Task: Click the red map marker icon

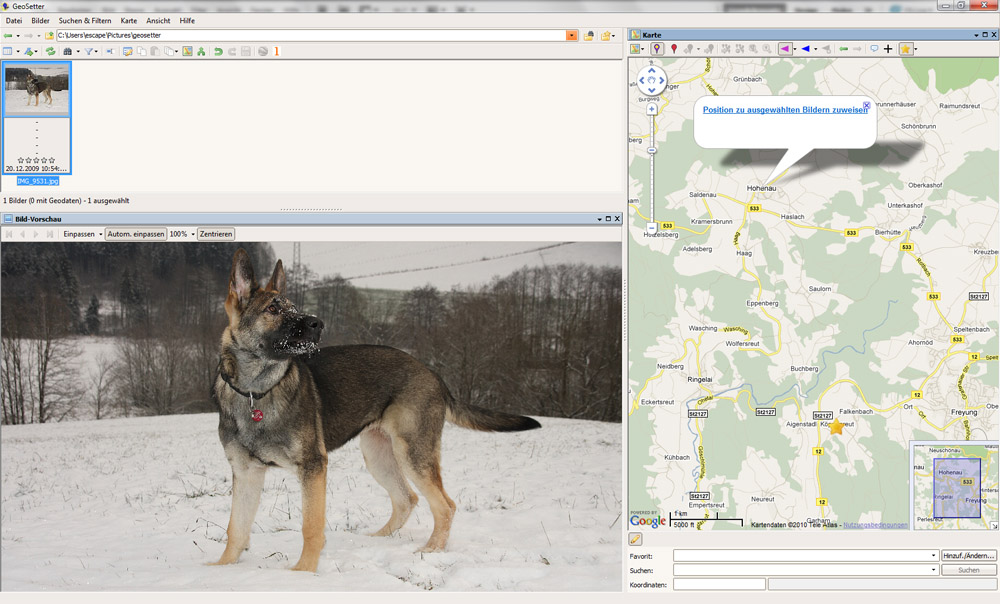Action: pyautogui.click(x=673, y=49)
